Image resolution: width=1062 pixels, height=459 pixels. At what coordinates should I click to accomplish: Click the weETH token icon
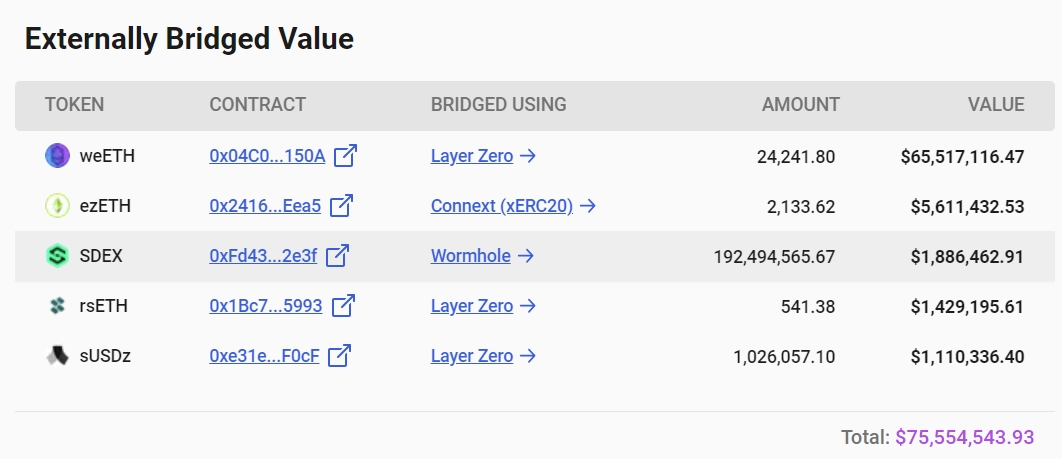pos(57,156)
